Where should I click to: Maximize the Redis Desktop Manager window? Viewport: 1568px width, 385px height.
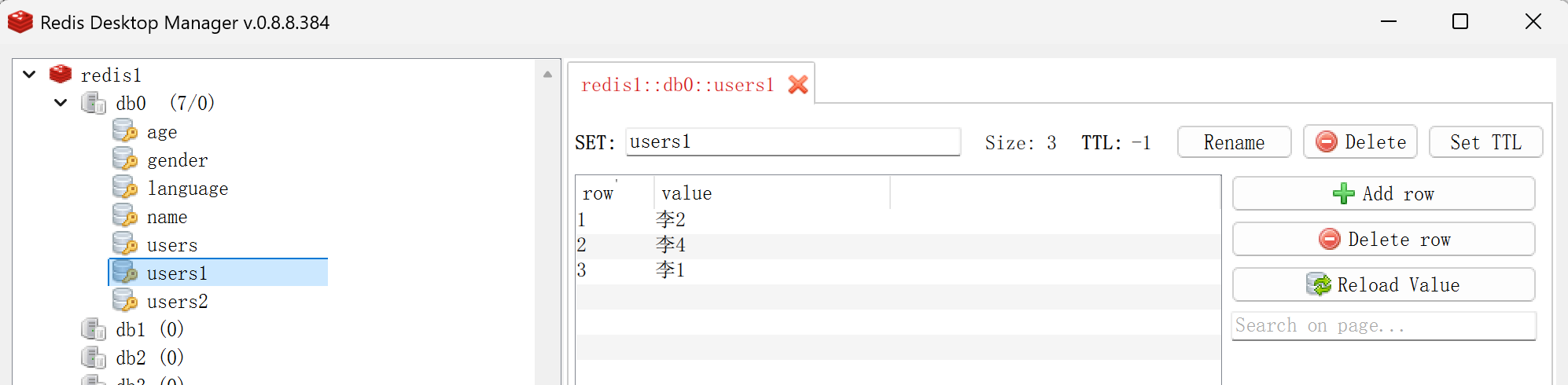click(1460, 21)
